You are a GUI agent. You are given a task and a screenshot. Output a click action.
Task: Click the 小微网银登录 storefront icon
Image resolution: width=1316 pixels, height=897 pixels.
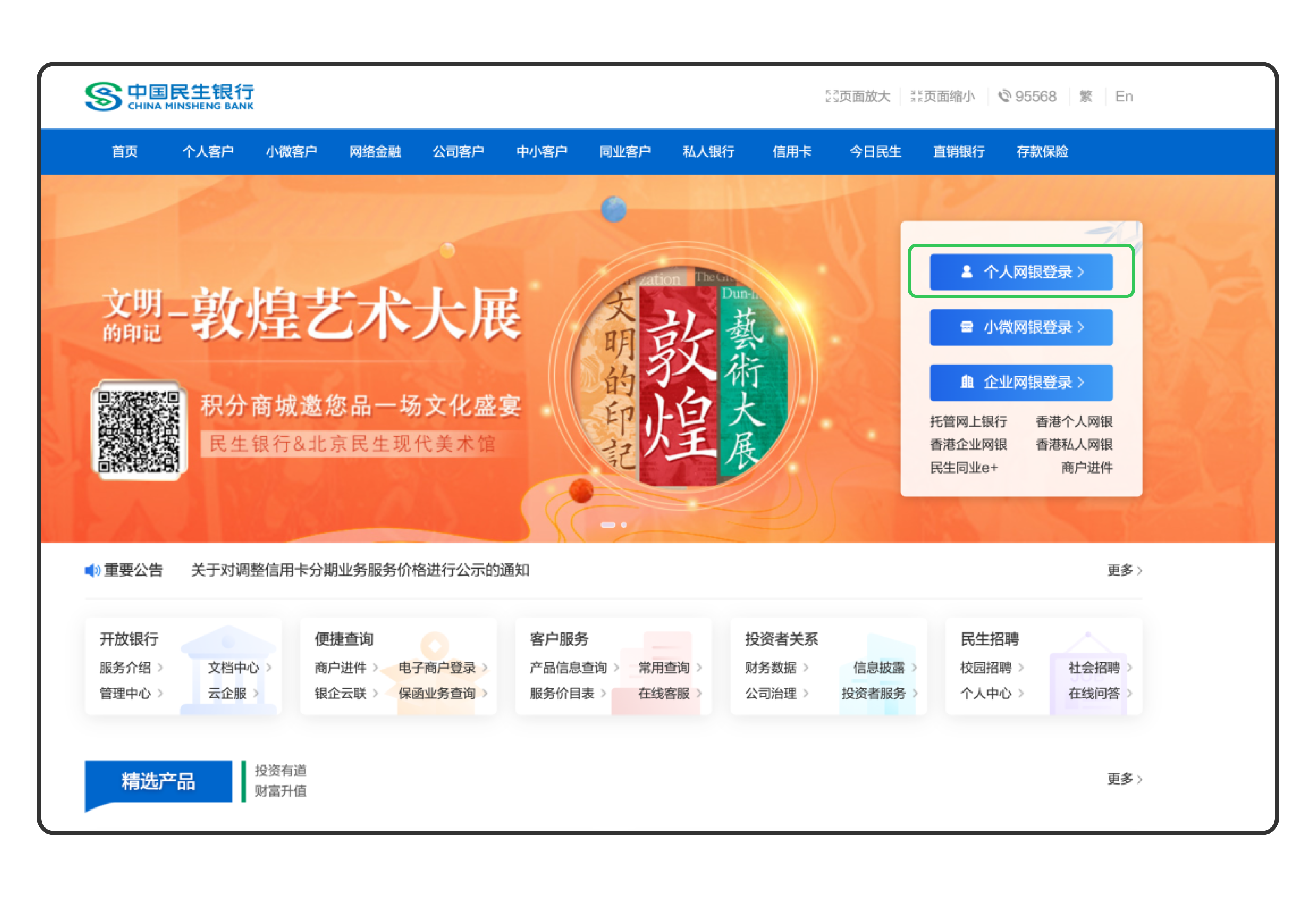click(x=966, y=327)
